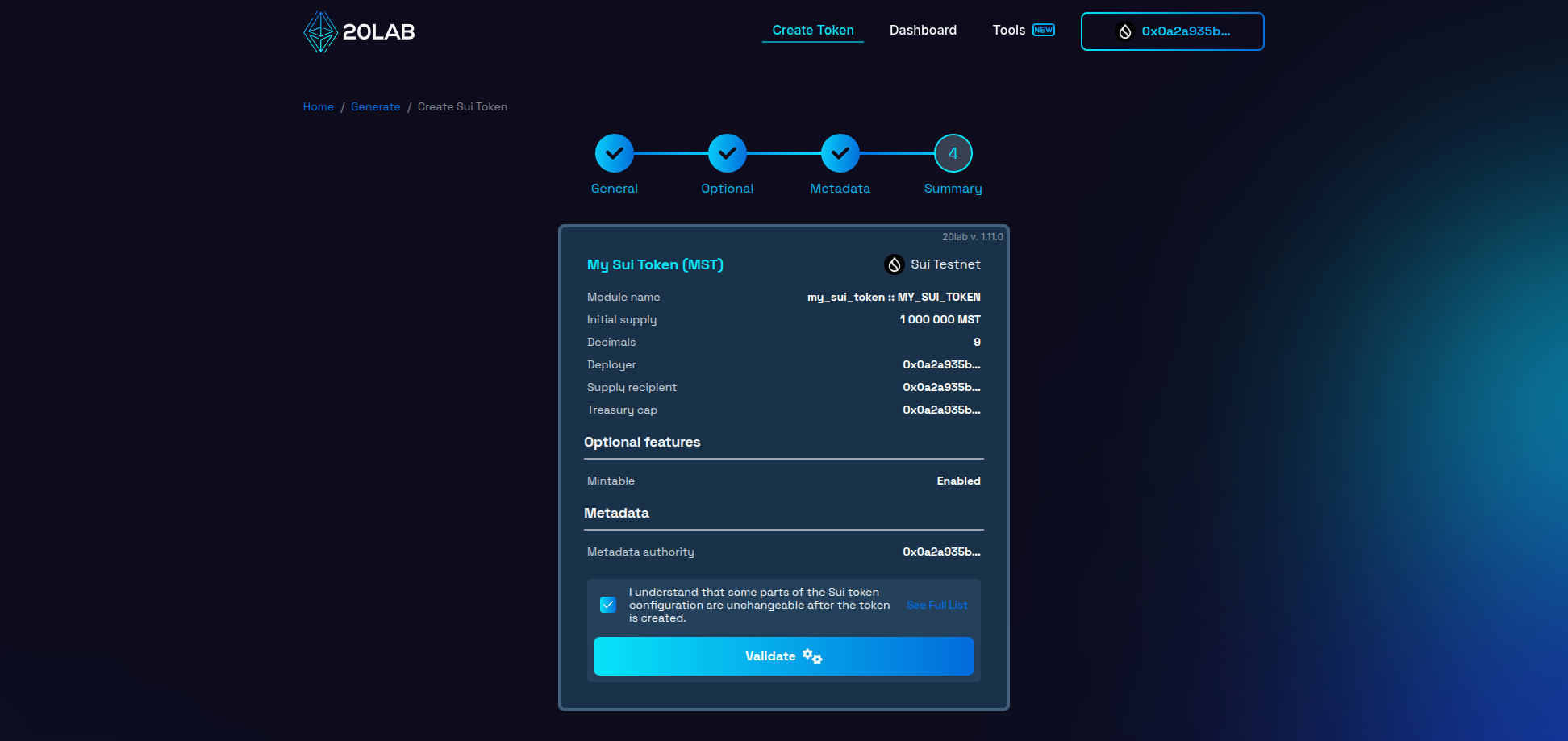The width and height of the screenshot is (1568, 741).
Task: Click the Sui Testnet network label
Action: [945, 264]
